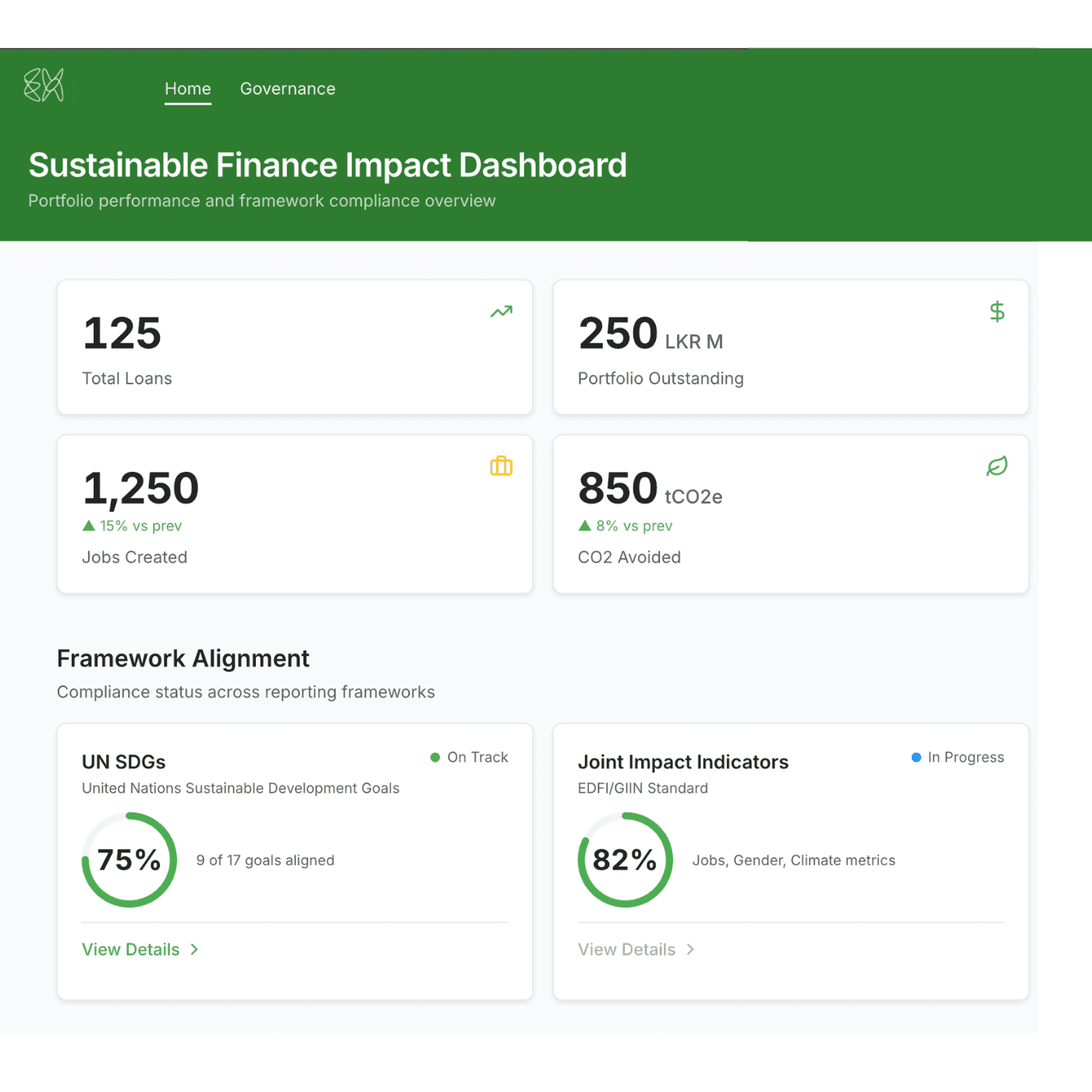Click the 82% circular progress ring
Screen dimensions: 1092x1092
(x=625, y=860)
